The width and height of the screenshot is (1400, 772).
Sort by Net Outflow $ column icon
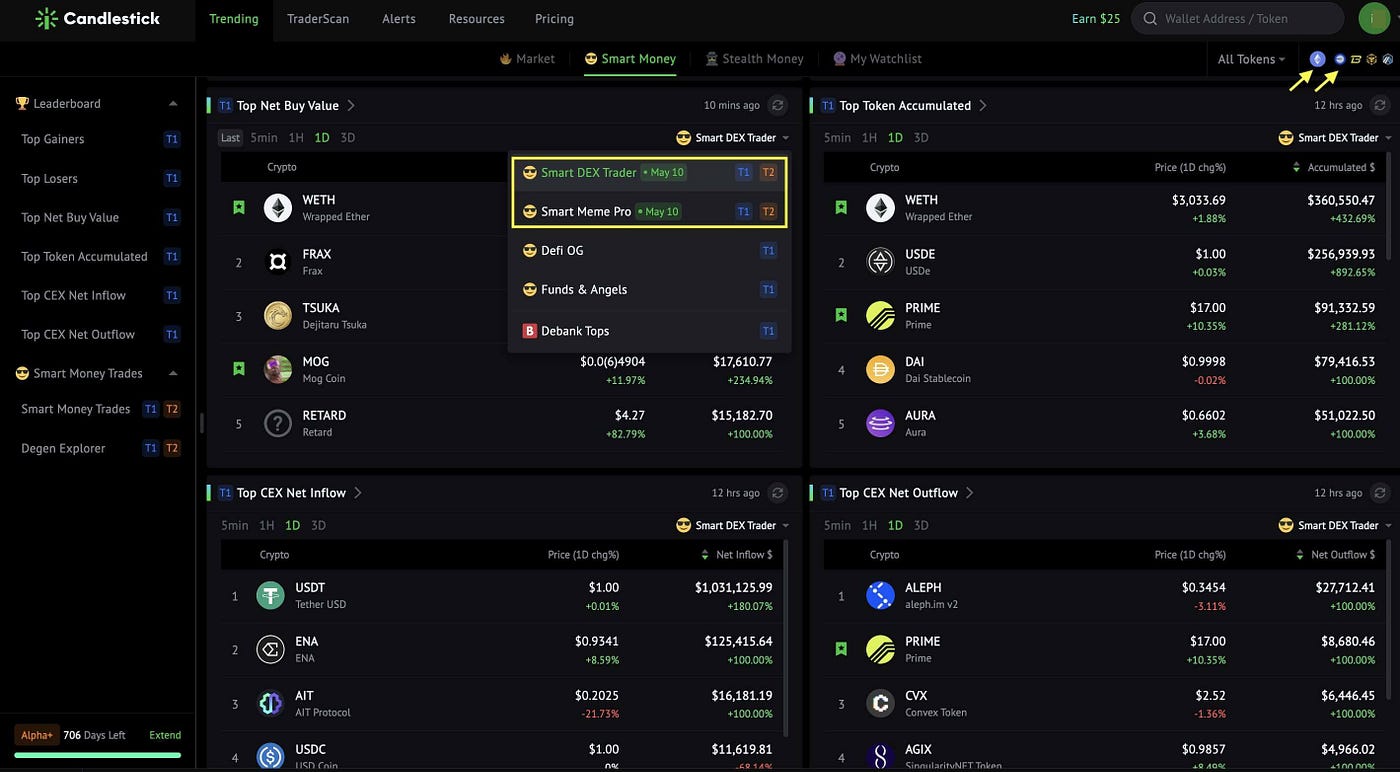[1299, 555]
